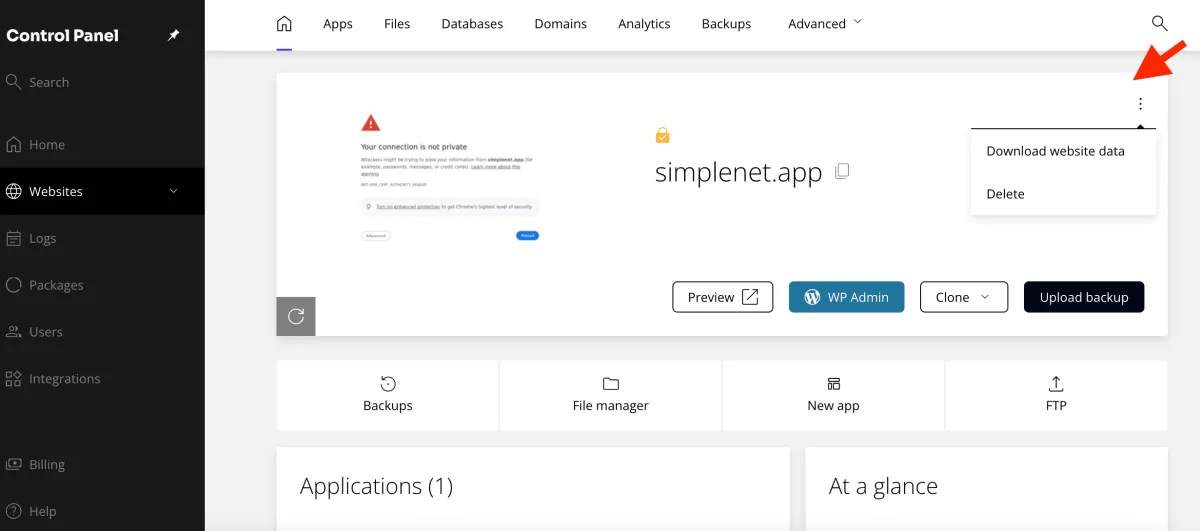Viewport: 1200px width, 531px height.
Task: Click the SSL padlock icon above domain
Action: pos(662,135)
